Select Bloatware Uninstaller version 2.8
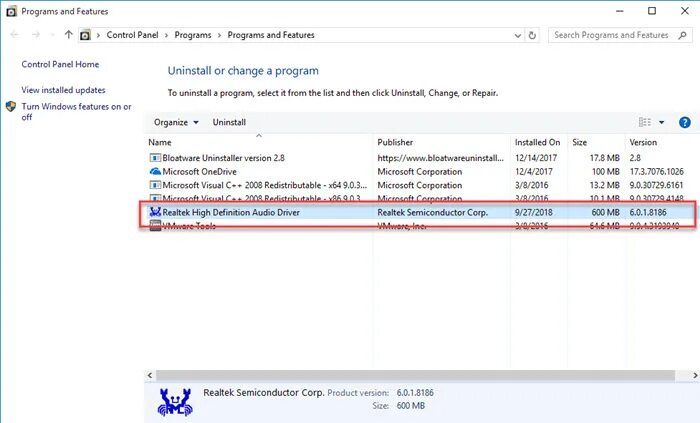700x423 pixels. pyautogui.click(x=223, y=158)
